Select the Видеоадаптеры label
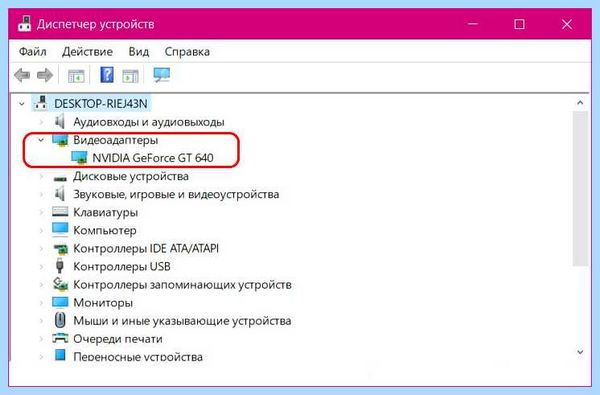The width and height of the screenshot is (600, 395). [116, 140]
